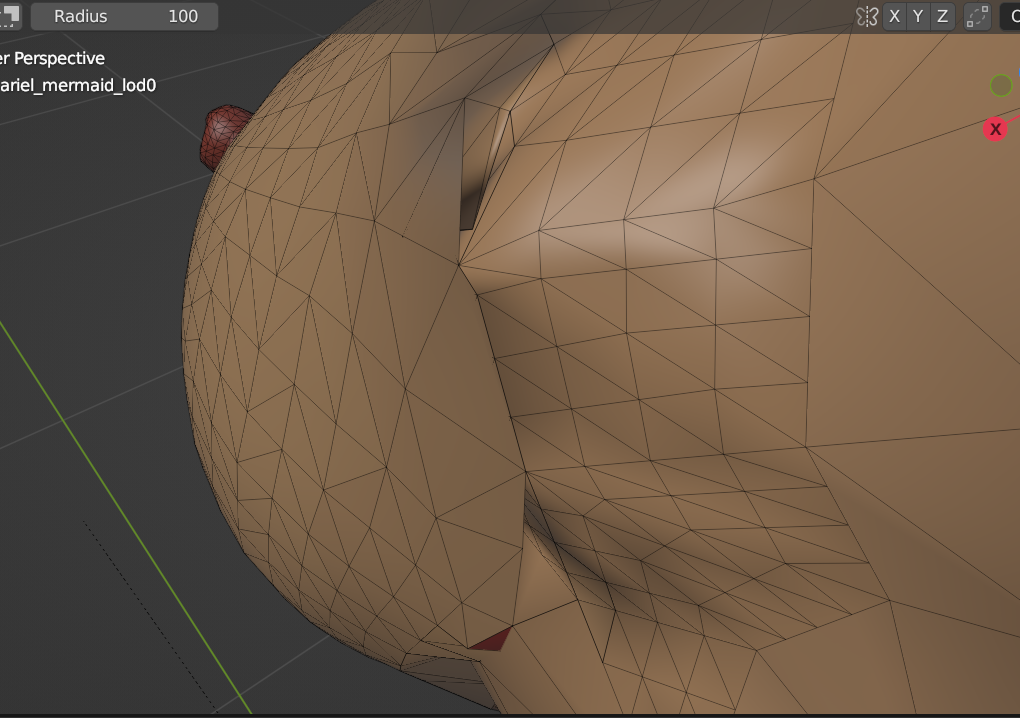Click the red triangle face on mesh

tap(492, 639)
